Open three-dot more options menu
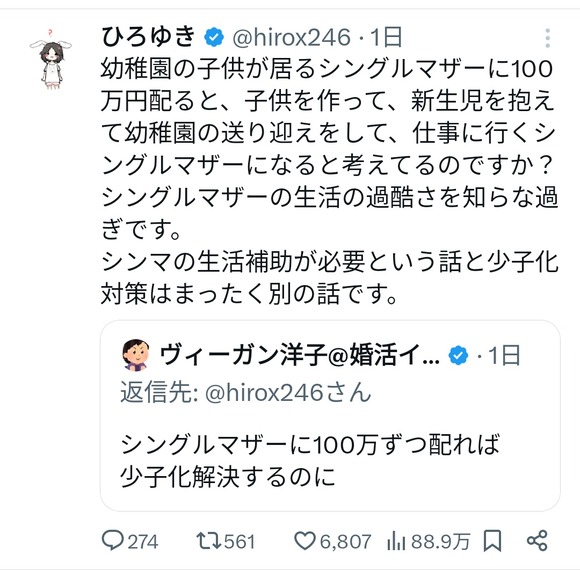The image size is (580, 570). point(547,38)
